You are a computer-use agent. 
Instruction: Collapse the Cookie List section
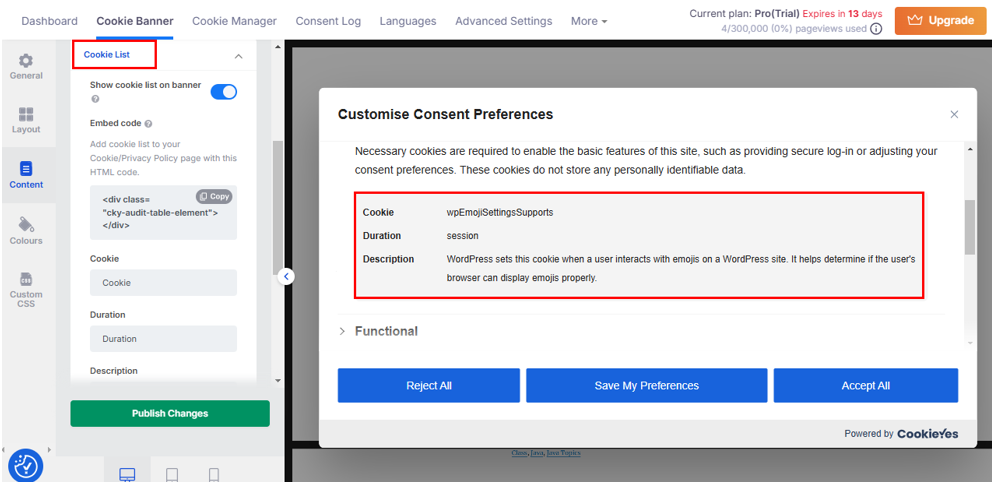point(238,56)
